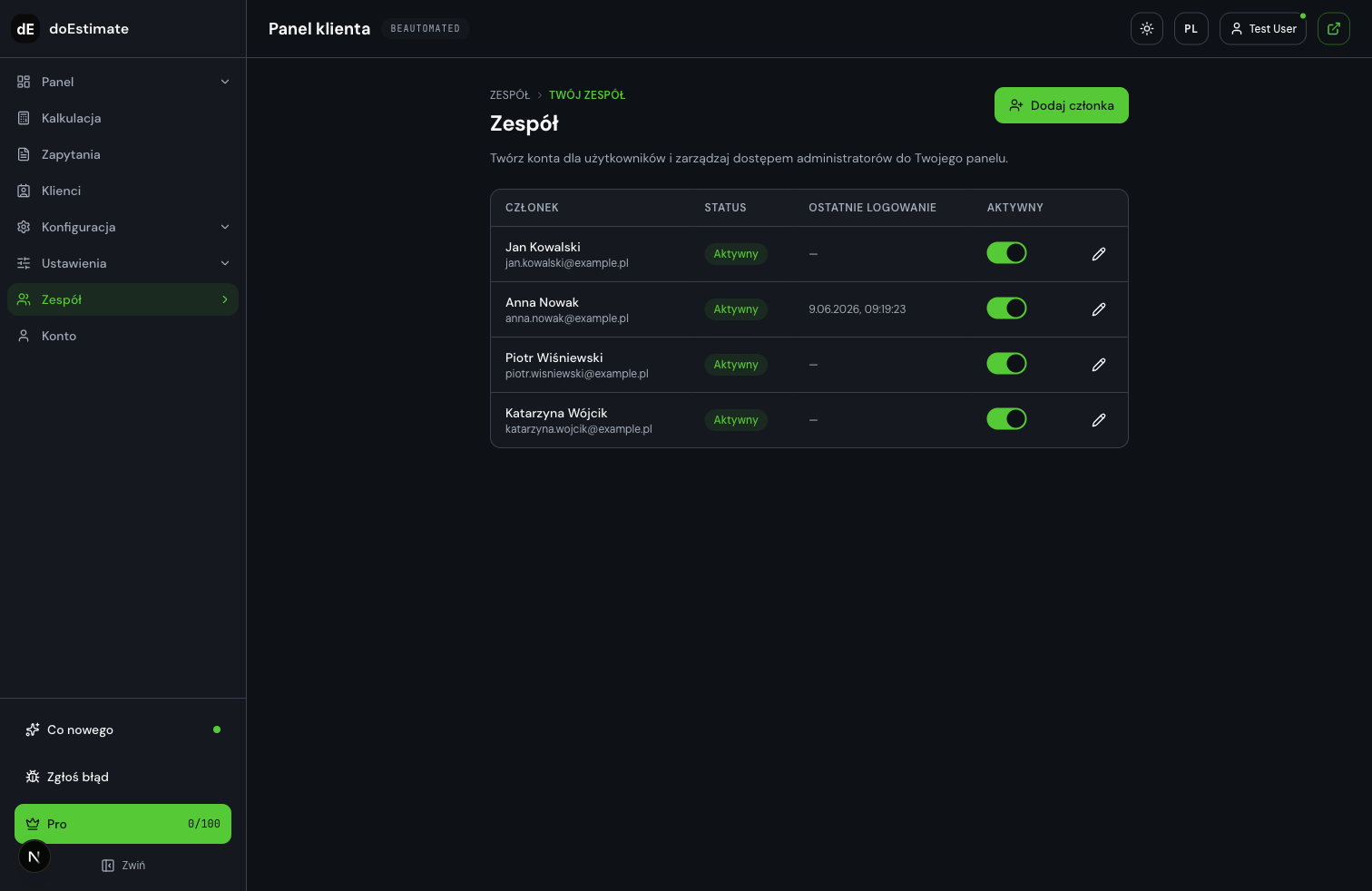Click the Kalkulacja calculator icon in sidebar
The height and width of the screenshot is (891, 1372).
(24, 118)
